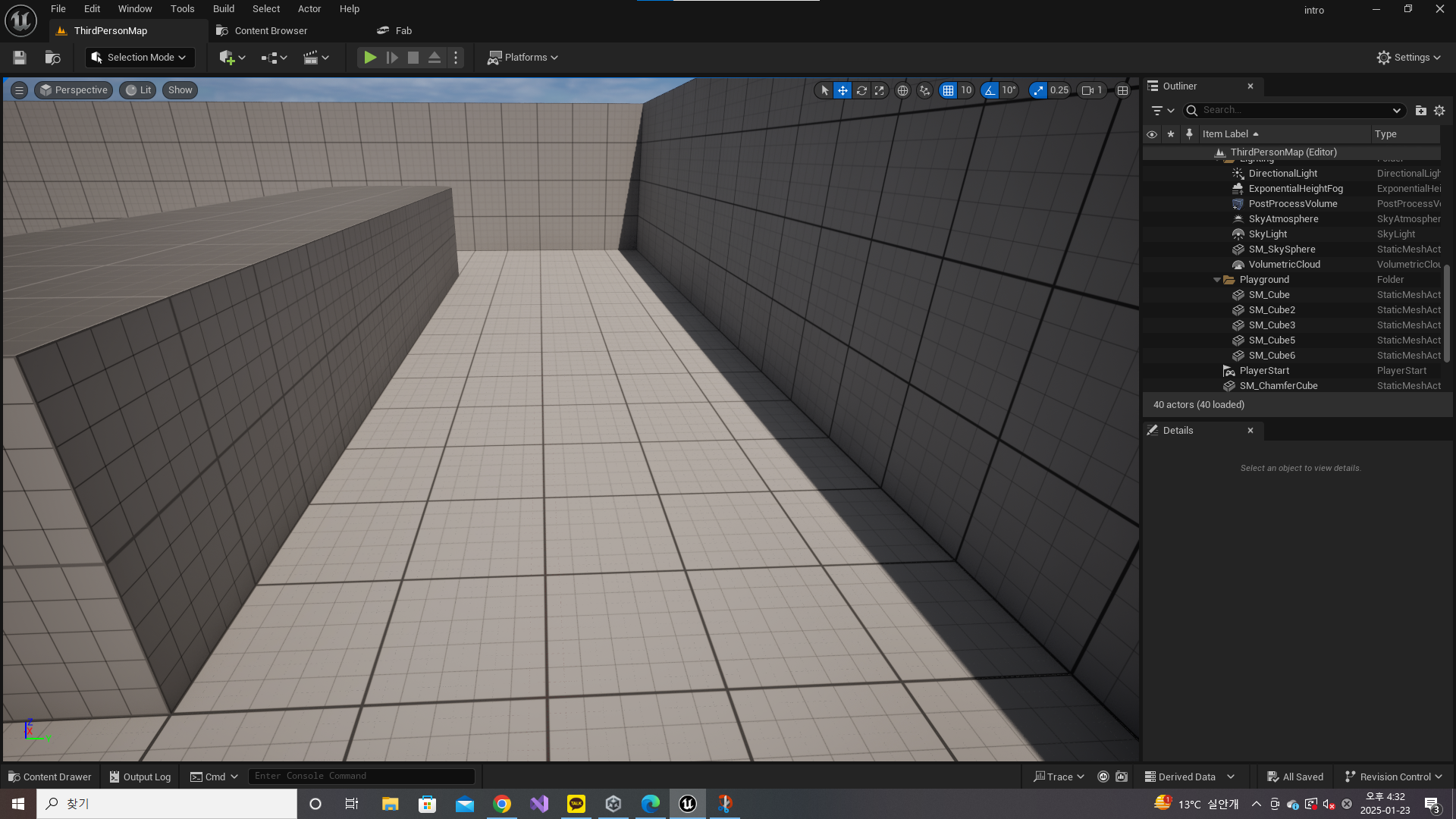Click the star favorites column header
Screen dimensions: 1456x819
[1171, 134]
